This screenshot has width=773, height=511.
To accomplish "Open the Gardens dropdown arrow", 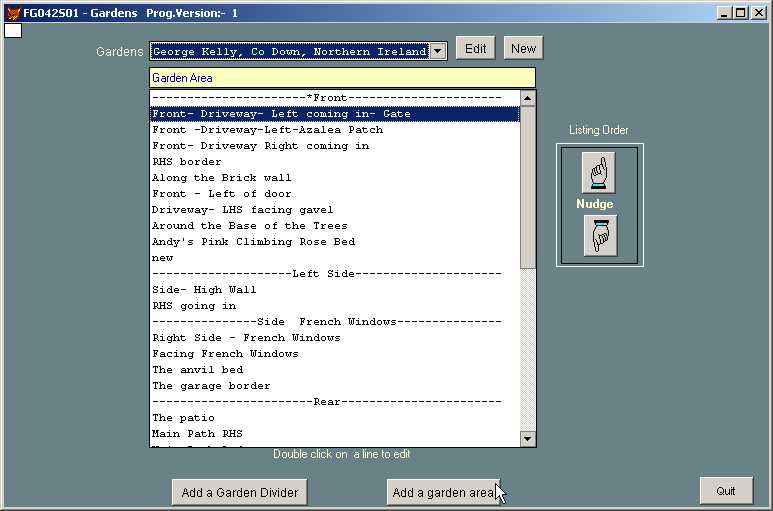I will click(438, 51).
